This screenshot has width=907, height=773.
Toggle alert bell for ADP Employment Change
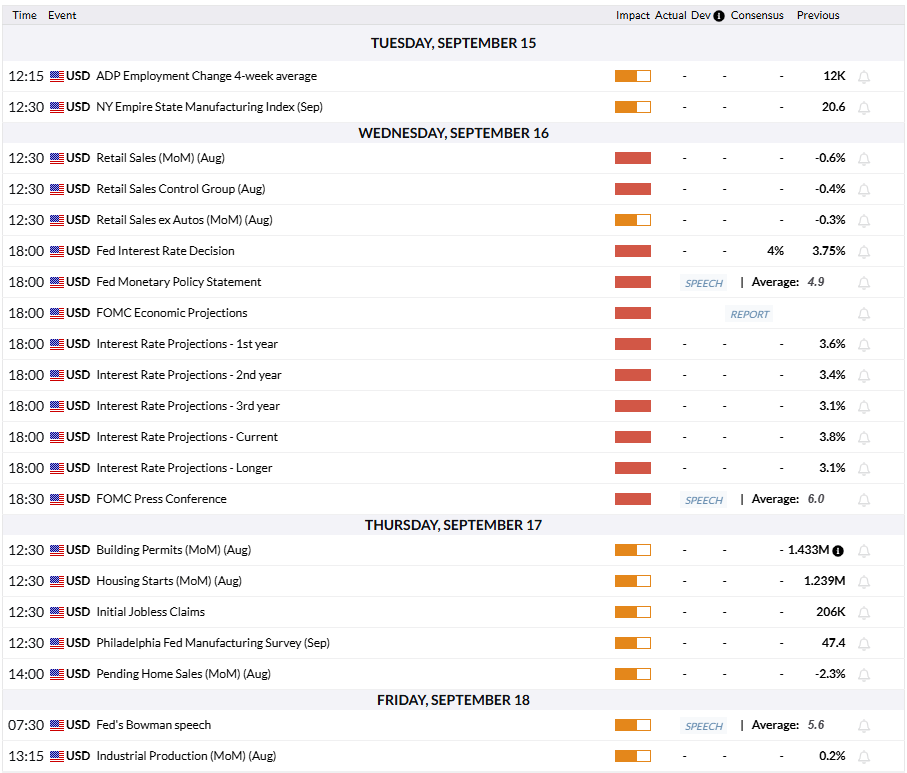(x=864, y=77)
